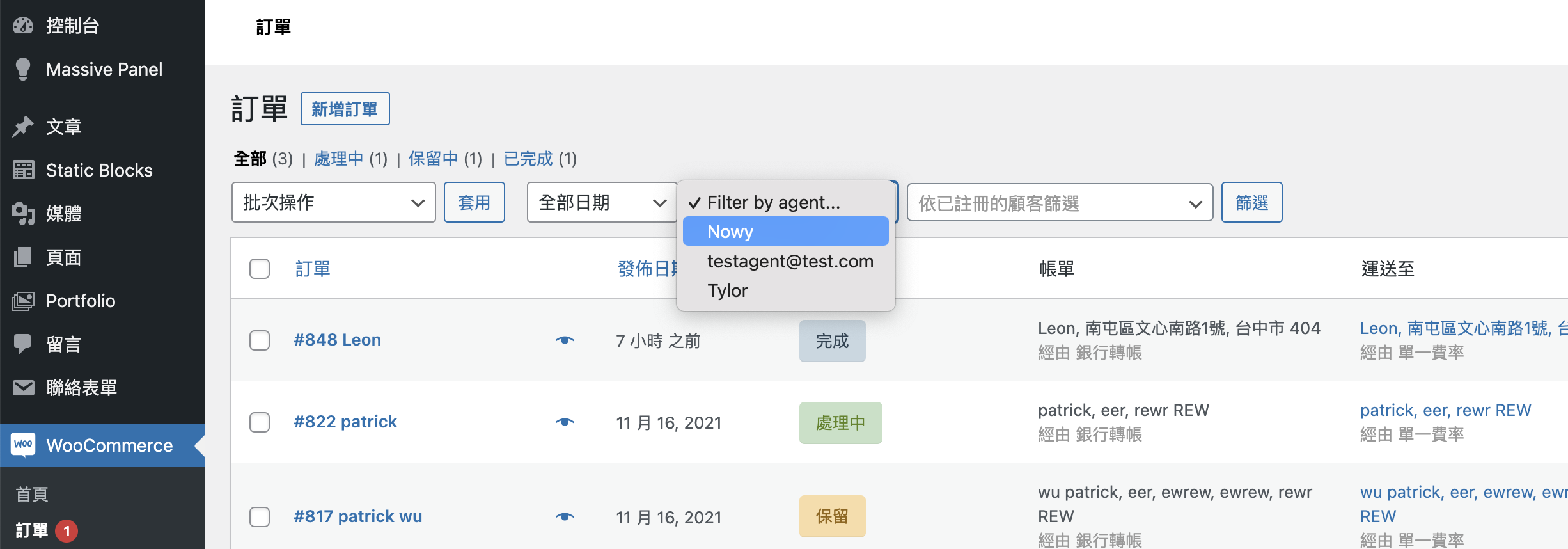This screenshot has height=549, width=1568.
Task: Click the 聯絡表單 envelope icon
Action: coord(23,388)
